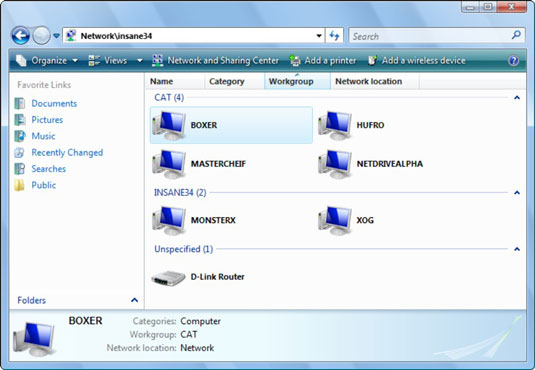
Task: Collapse the INSANE34 (2) group
Action: point(517,193)
